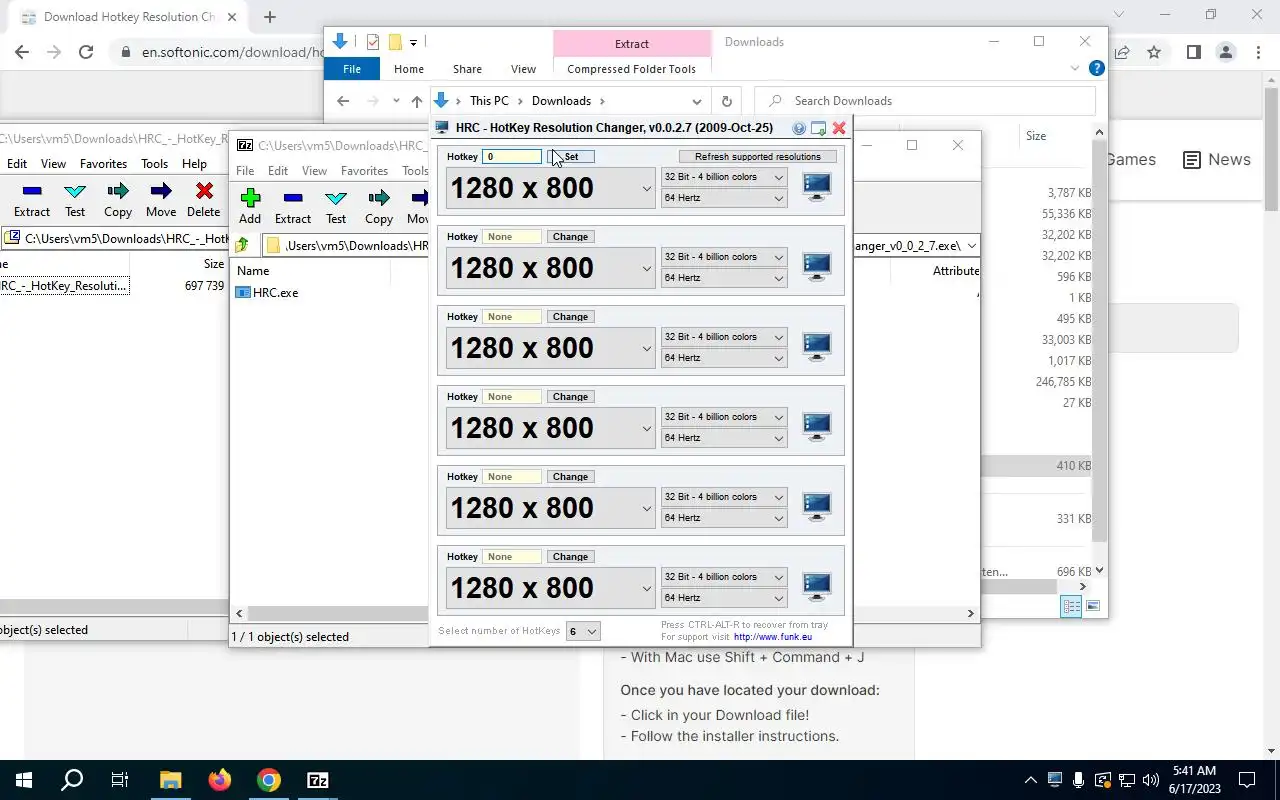This screenshot has width=1280, height=800.
Task: Open the Windows Start menu
Action: click(23, 780)
